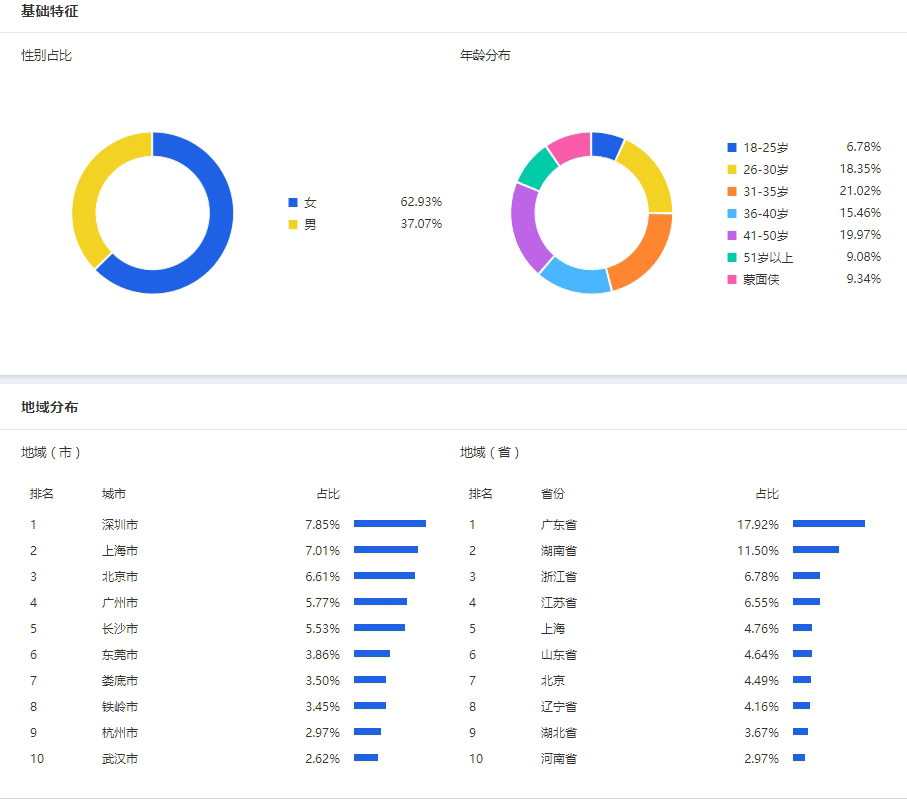Image resolution: width=907 pixels, height=799 pixels.
Task: Click the 占比 column header in city table
Action: (x=328, y=494)
